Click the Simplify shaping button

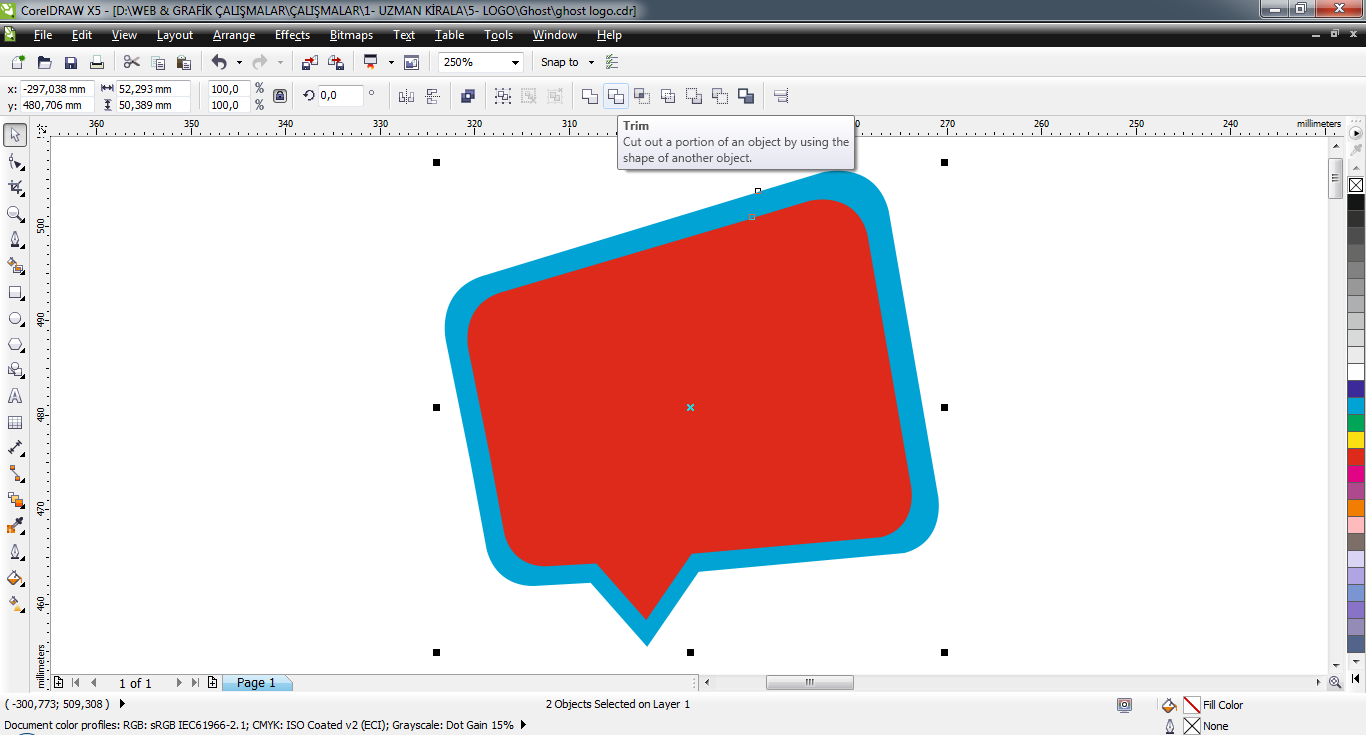[x=668, y=96]
